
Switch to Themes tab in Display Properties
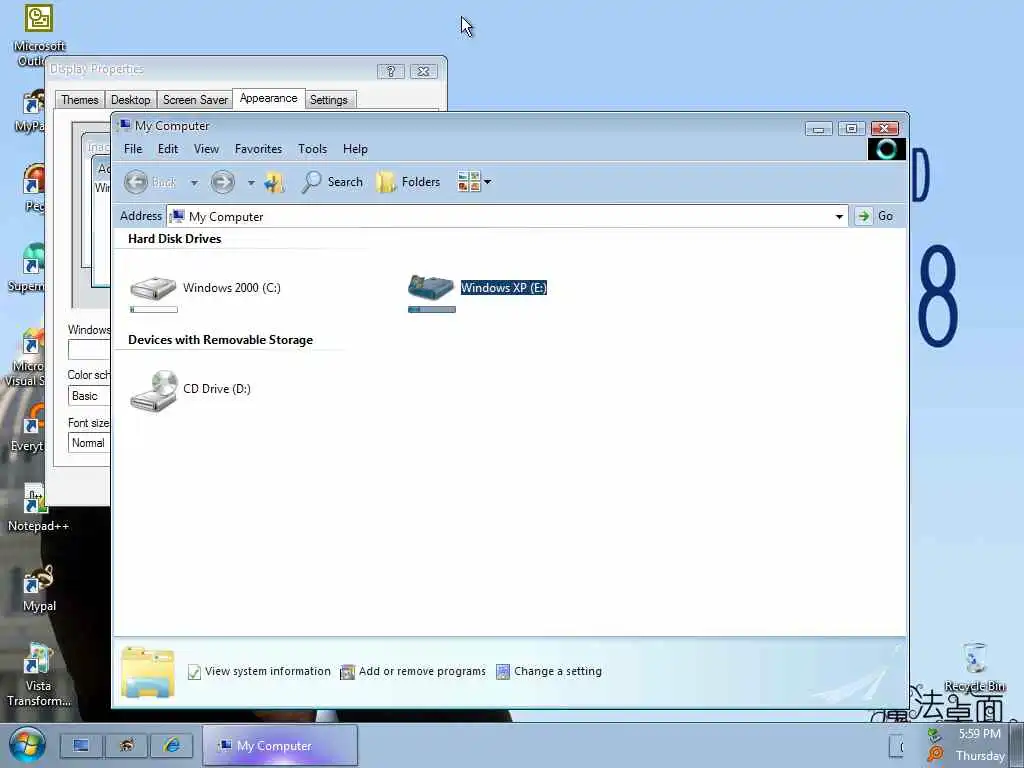80,100
